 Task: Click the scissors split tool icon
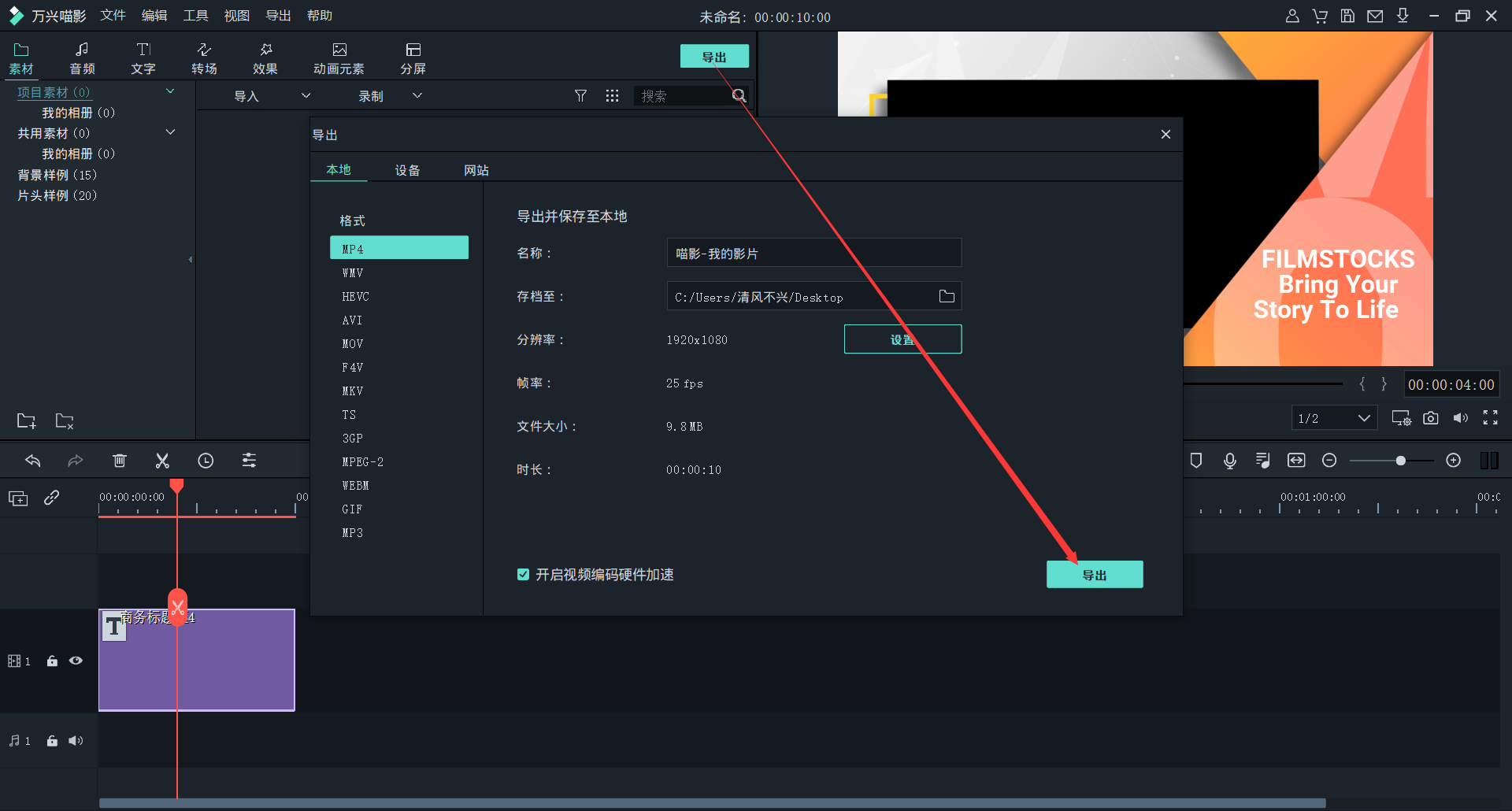coord(162,461)
